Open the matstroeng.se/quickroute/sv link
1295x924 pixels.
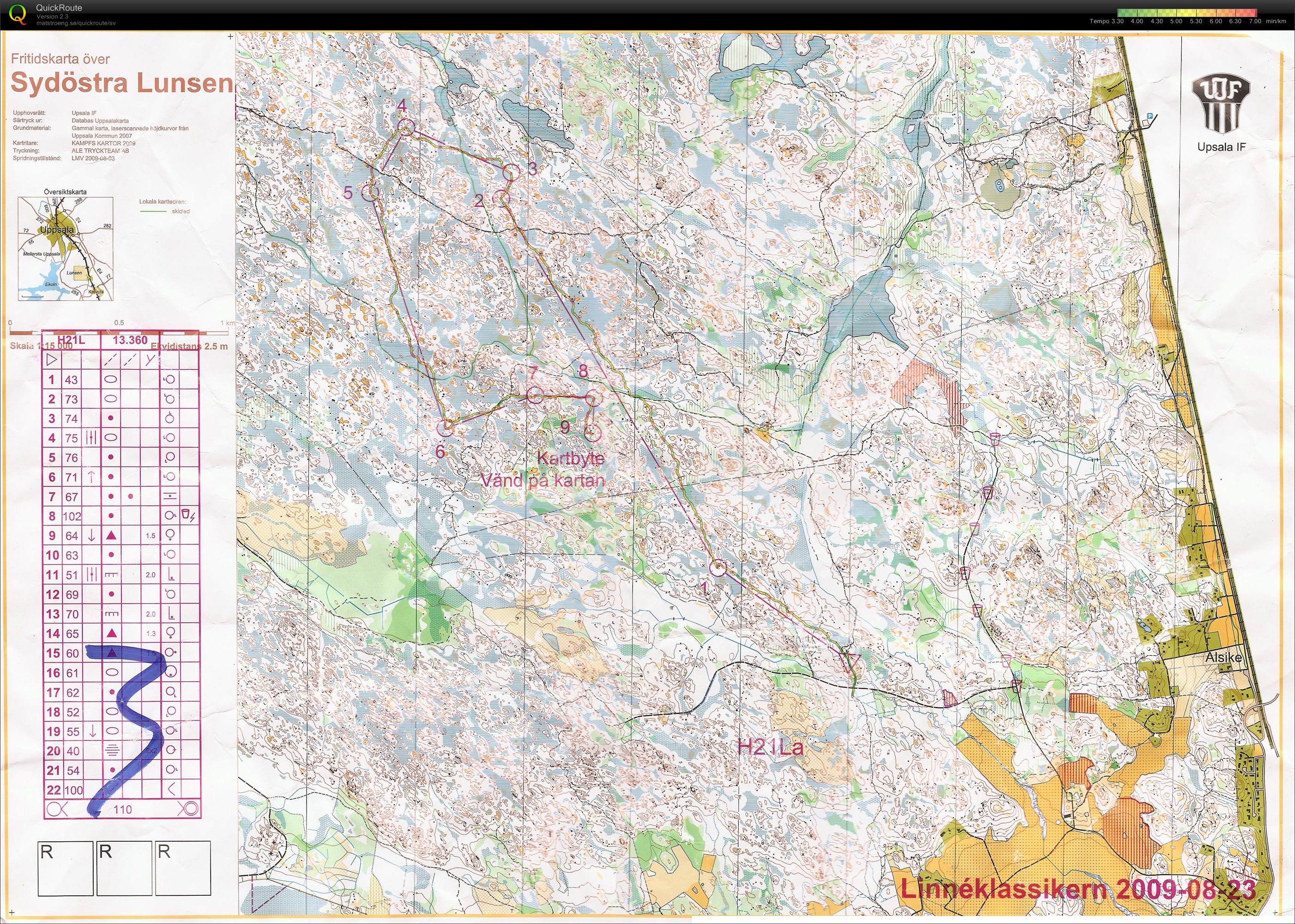(76, 24)
